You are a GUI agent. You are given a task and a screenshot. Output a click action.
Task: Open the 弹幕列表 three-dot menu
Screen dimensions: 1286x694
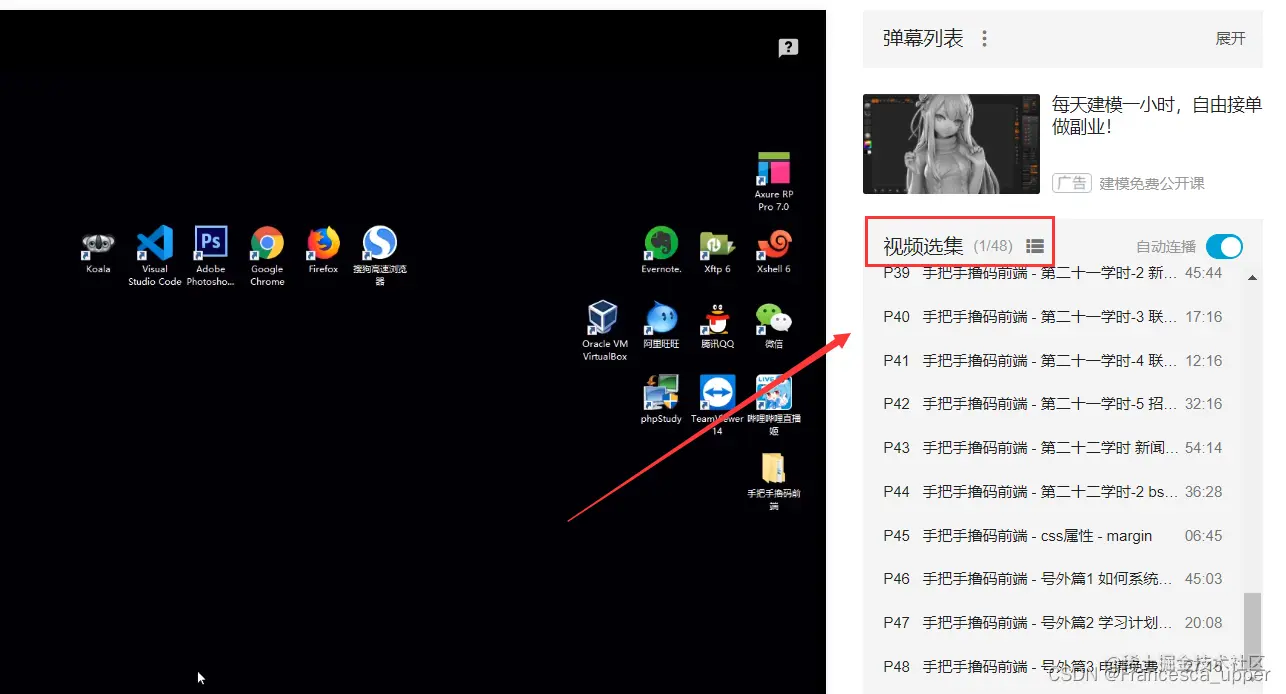[x=984, y=38]
